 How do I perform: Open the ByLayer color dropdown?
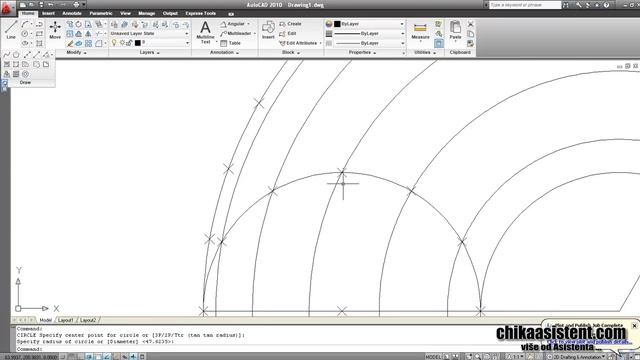click(369, 24)
